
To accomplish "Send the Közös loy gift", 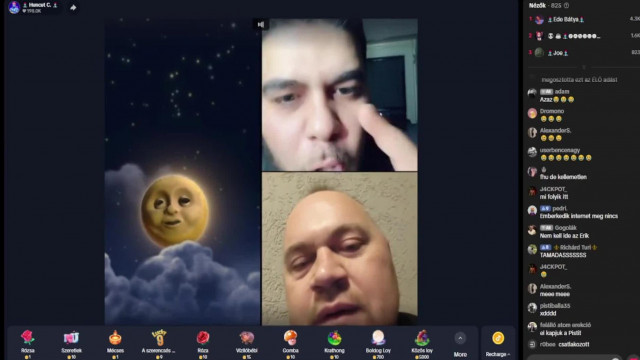I will coord(422,344).
